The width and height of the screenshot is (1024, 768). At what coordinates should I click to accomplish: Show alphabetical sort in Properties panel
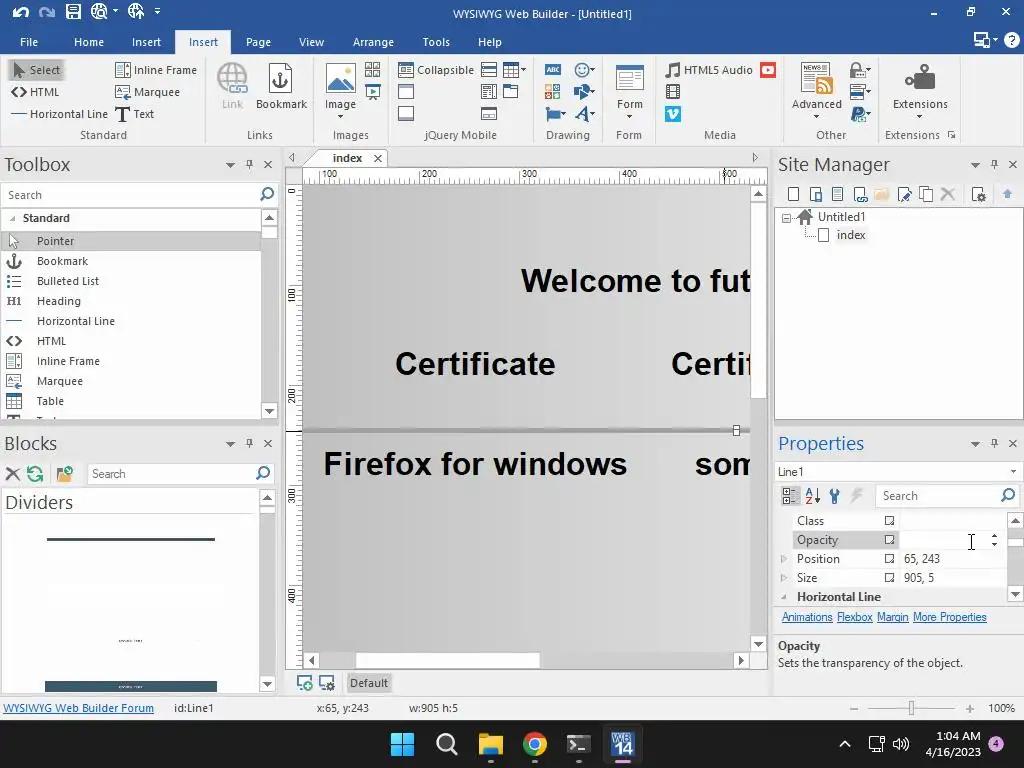coord(812,496)
